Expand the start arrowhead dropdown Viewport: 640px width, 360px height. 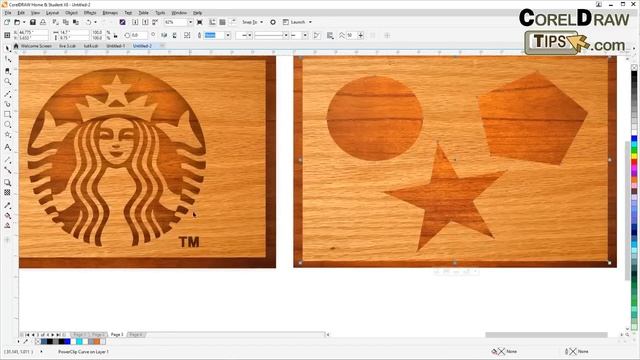point(249,36)
